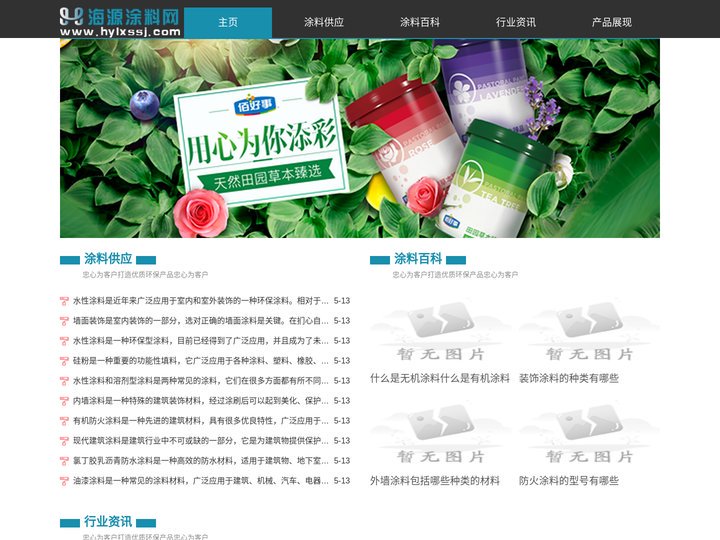720x540 pixels.
Task: Click the 涂料百科 section heading
Action: 418,259
